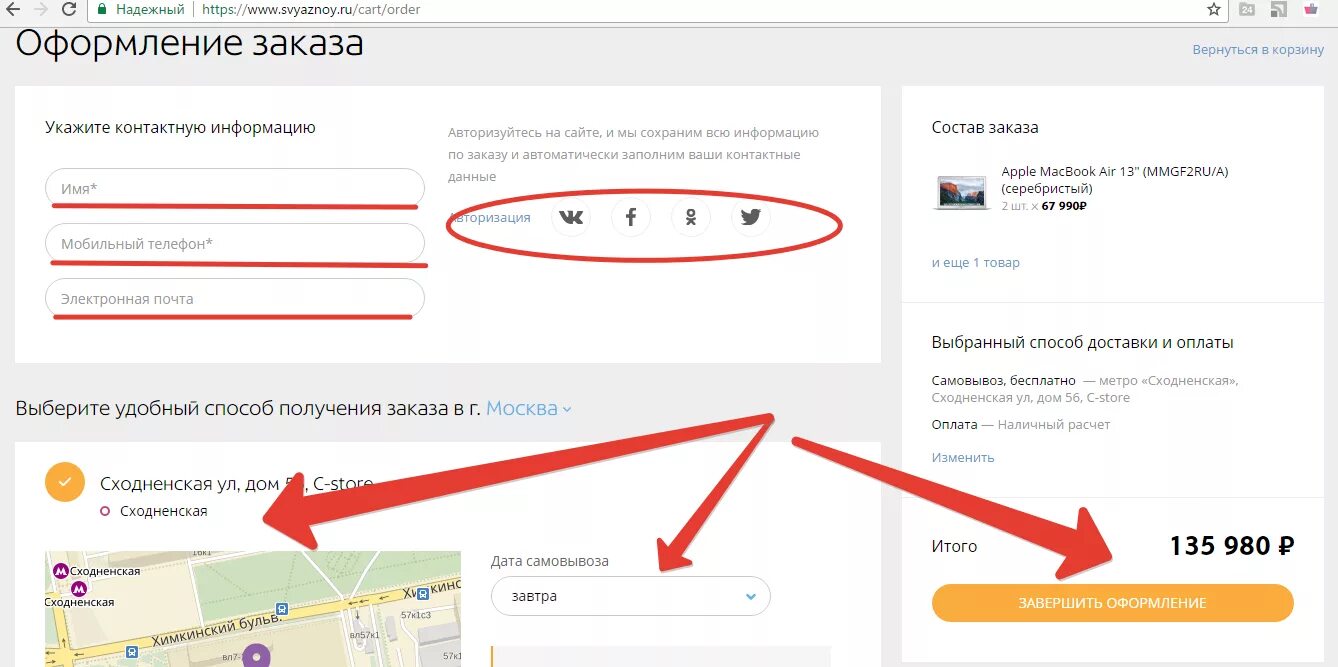The width and height of the screenshot is (1338, 667).
Task: Click the Электронная почта input field
Action: click(235, 298)
